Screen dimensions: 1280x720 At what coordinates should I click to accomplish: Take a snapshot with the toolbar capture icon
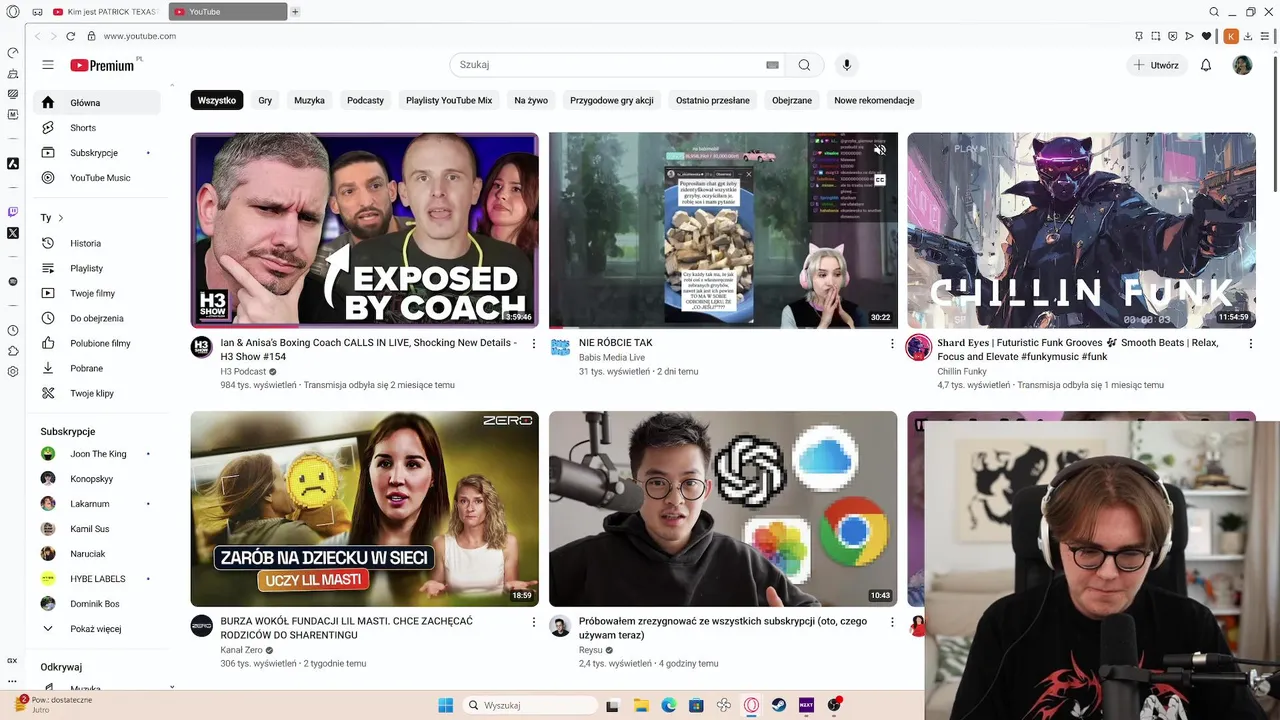(1155, 36)
